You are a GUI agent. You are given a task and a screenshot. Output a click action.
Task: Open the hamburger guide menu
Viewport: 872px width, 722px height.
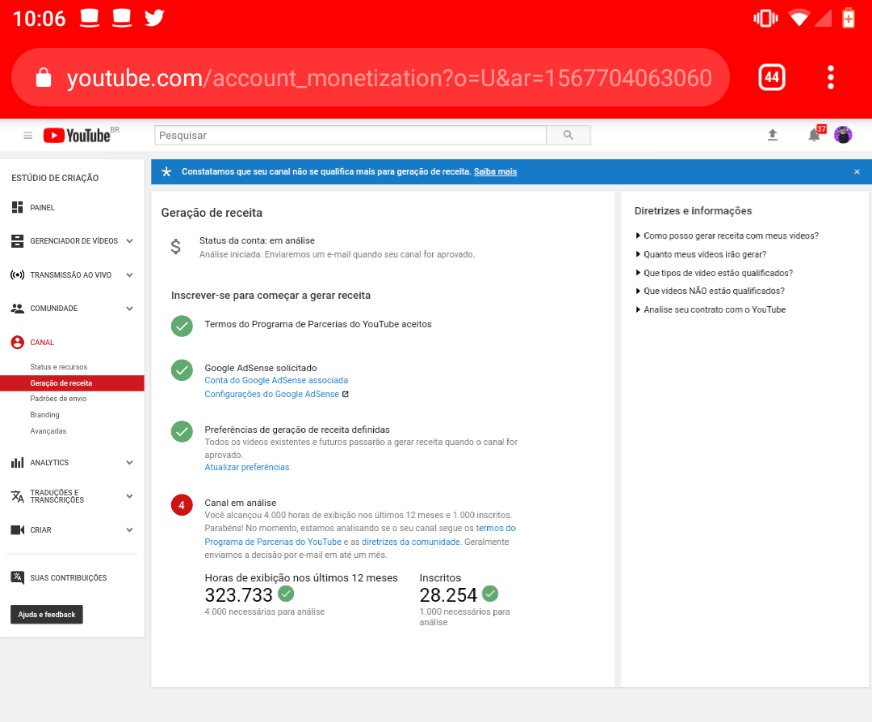(x=28, y=135)
